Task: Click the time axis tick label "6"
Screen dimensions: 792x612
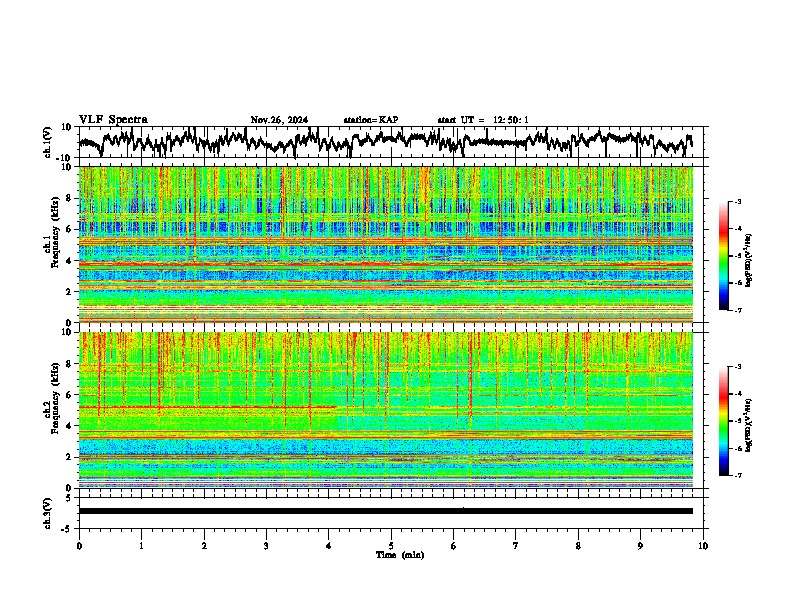Action: pos(454,546)
